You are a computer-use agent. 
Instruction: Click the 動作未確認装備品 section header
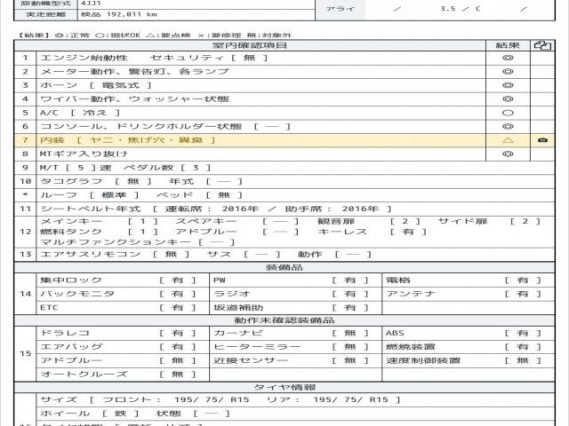click(284, 320)
